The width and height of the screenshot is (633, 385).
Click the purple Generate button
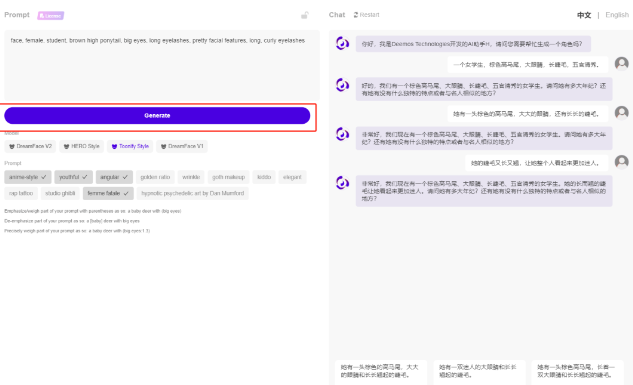[157, 115]
